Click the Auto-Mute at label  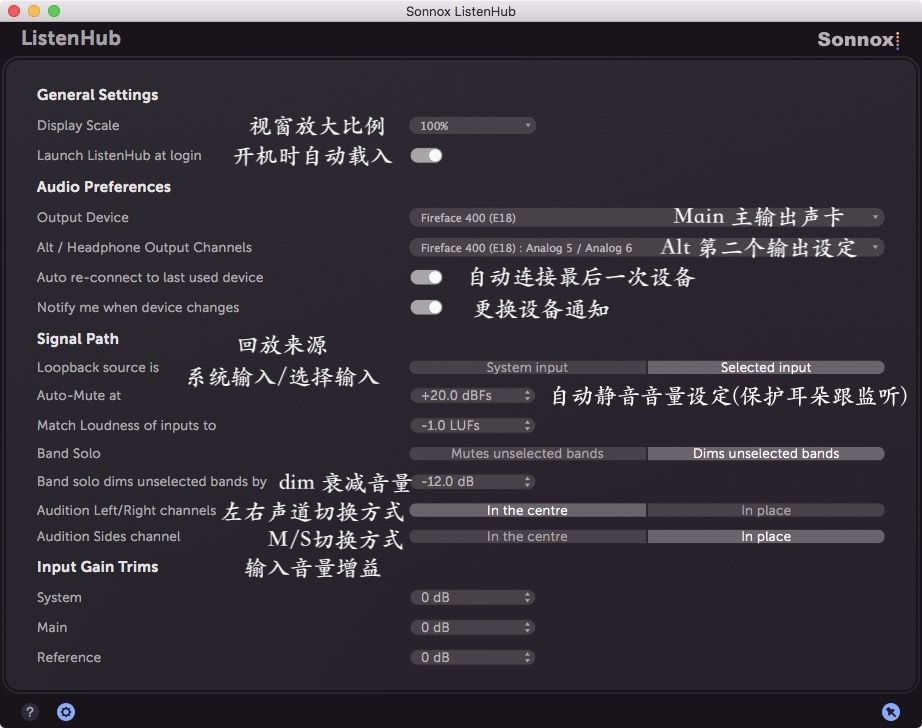point(79,395)
